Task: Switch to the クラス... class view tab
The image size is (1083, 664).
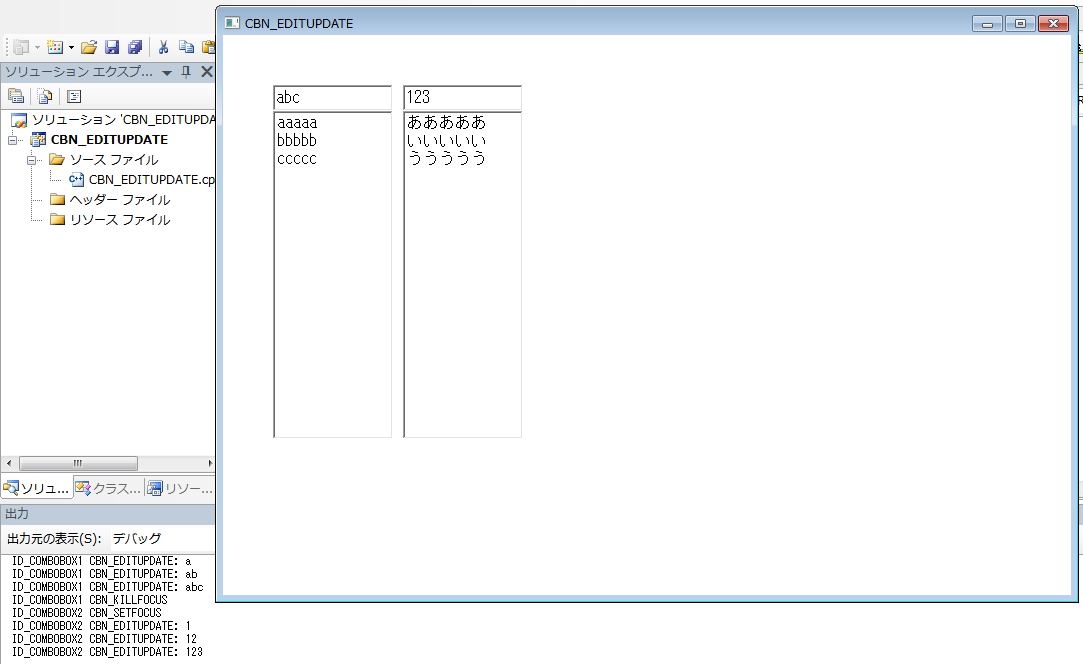Action: (108, 488)
